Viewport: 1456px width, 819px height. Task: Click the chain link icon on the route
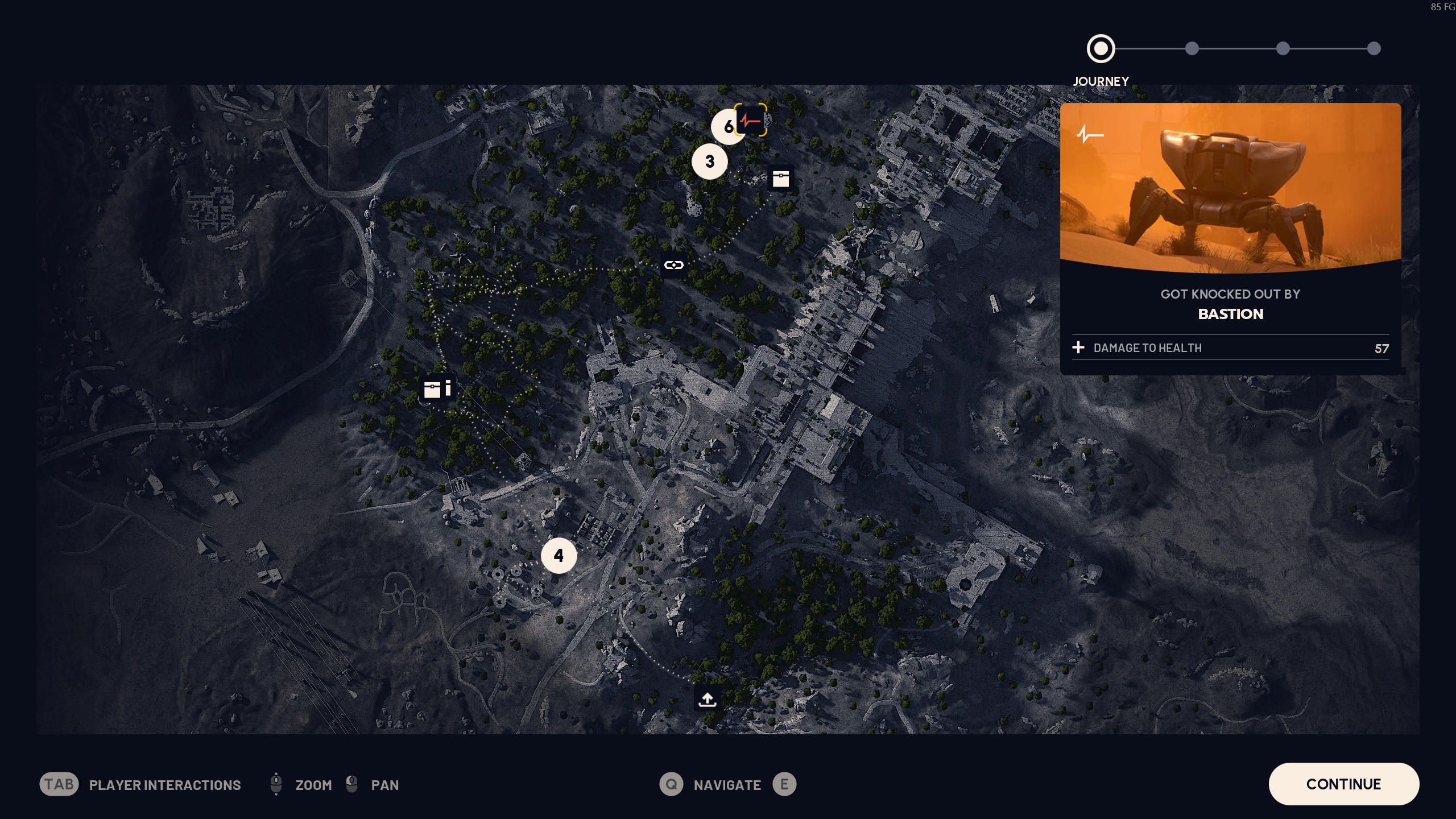pyautogui.click(x=674, y=265)
